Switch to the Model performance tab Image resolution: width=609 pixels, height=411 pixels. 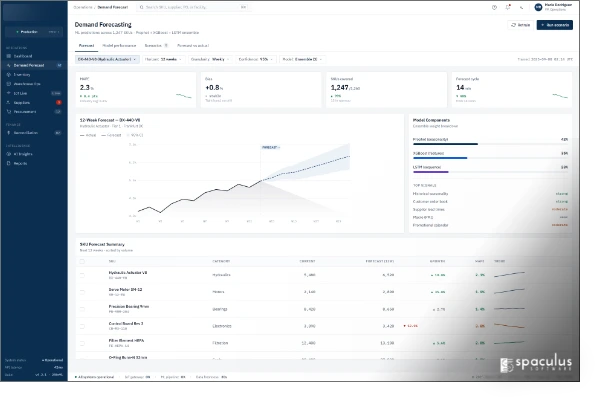[x=119, y=45]
